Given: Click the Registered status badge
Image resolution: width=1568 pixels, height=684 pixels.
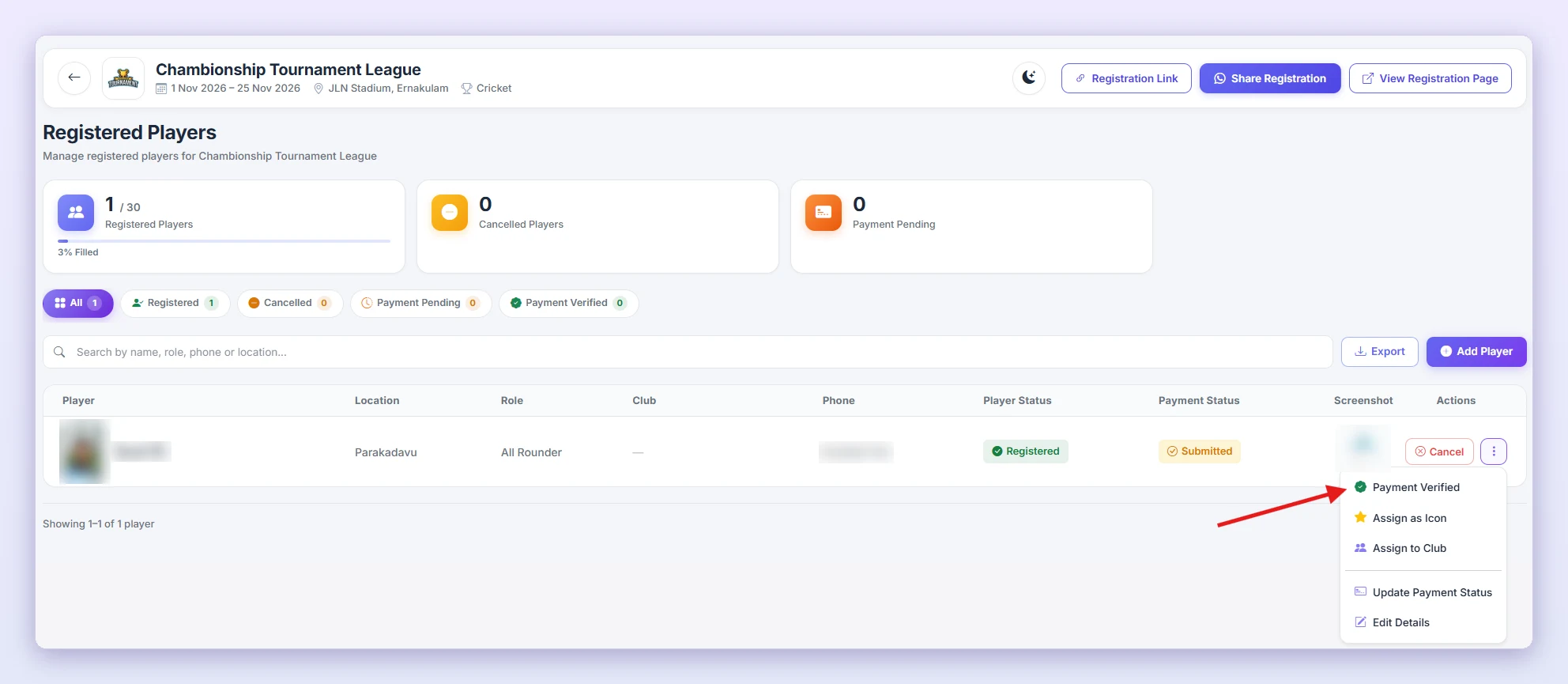Looking at the screenshot, I should [x=1026, y=452].
